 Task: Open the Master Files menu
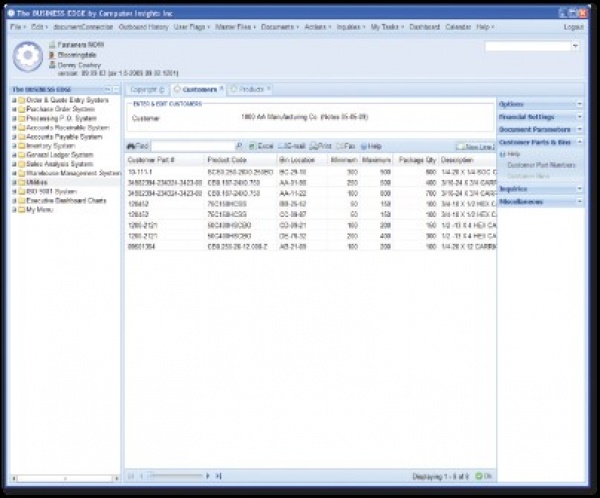[235, 27]
